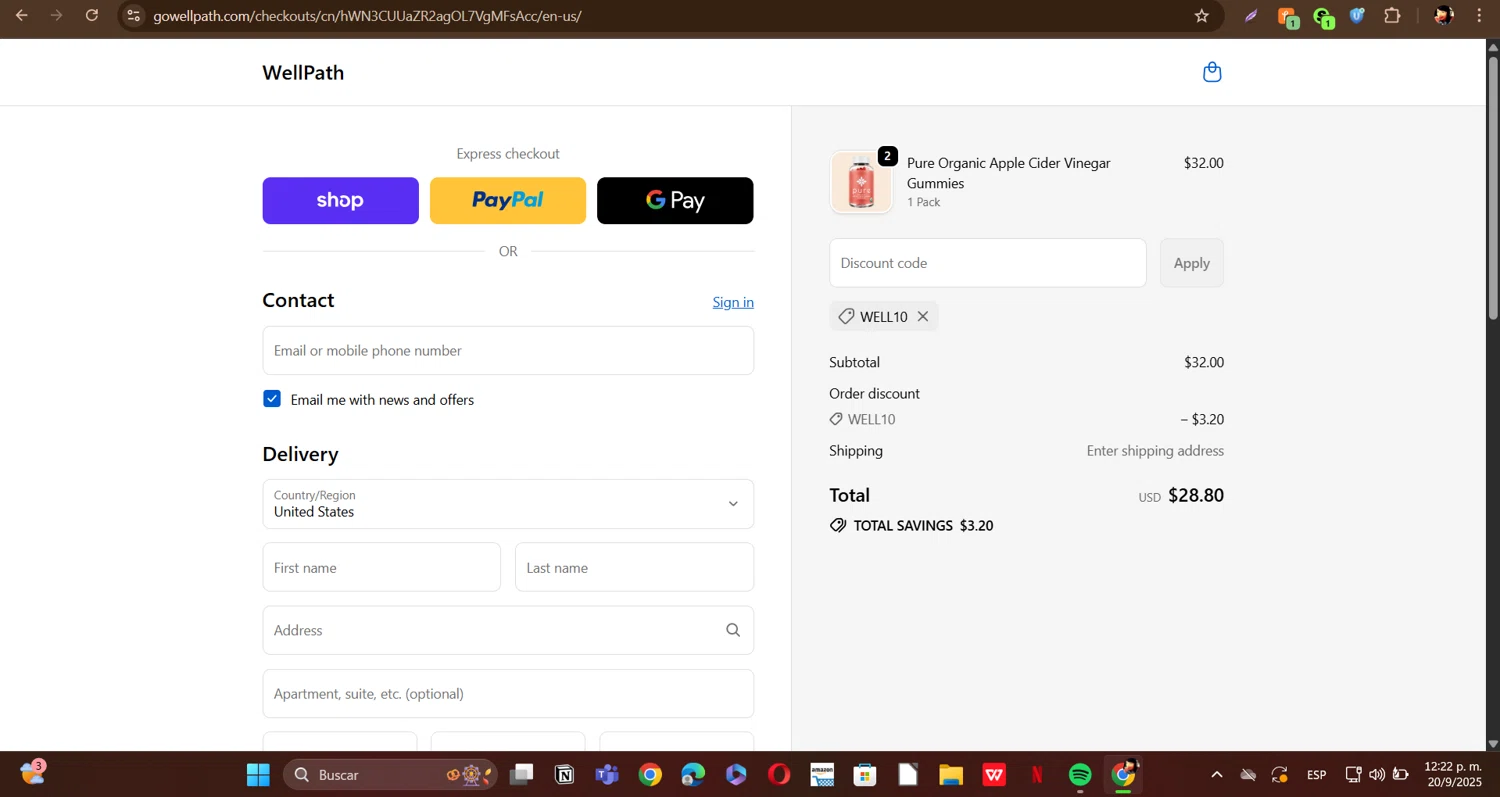This screenshot has width=1500, height=797.
Task: Show hidden system tray icons
Action: [x=1216, y=775]
